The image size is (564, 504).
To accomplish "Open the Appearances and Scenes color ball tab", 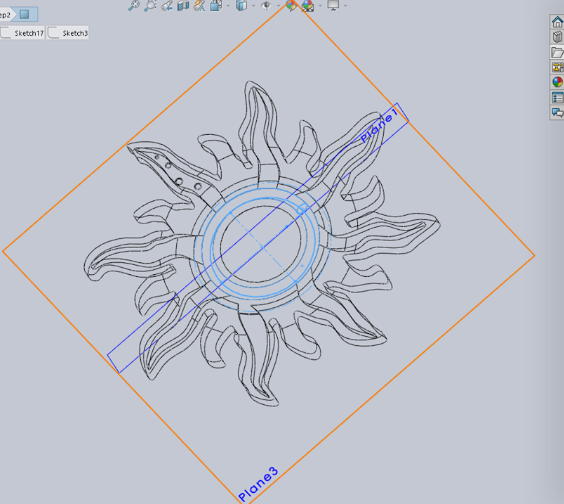I will point(557,82).
